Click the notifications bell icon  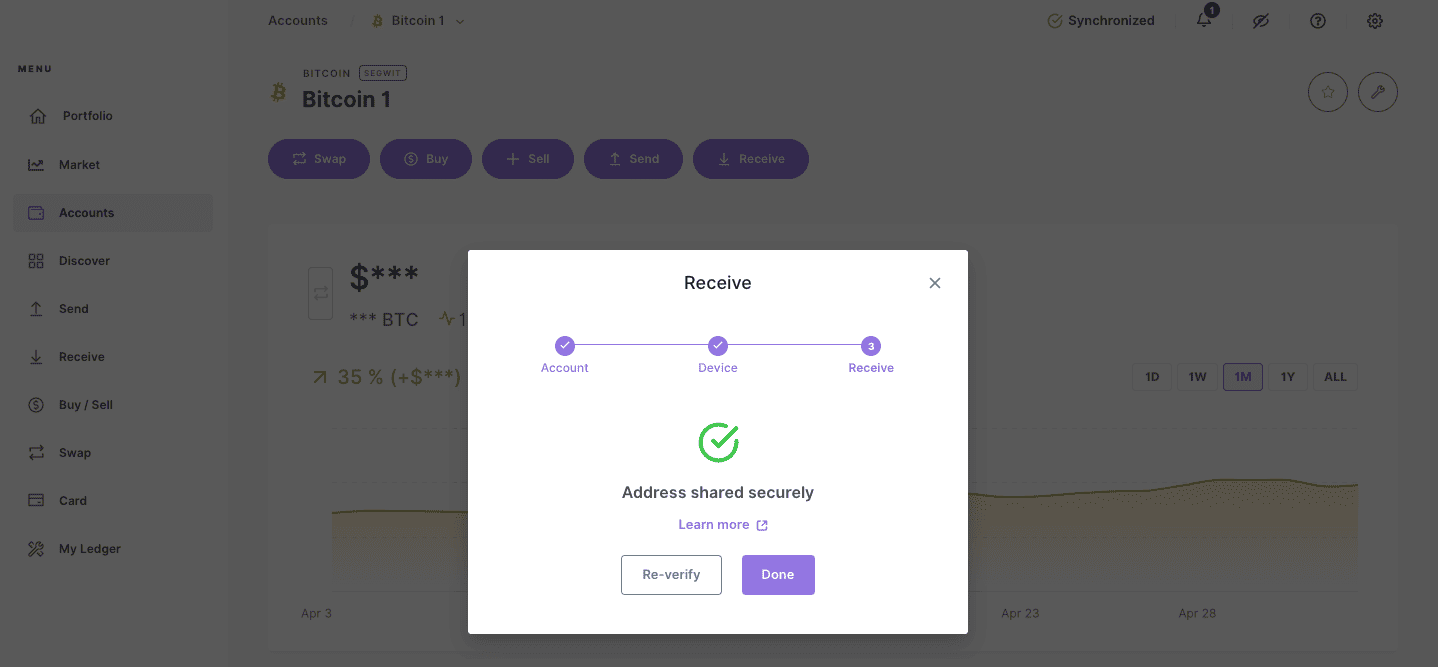pyautogui.click(x=1204, y=21)
